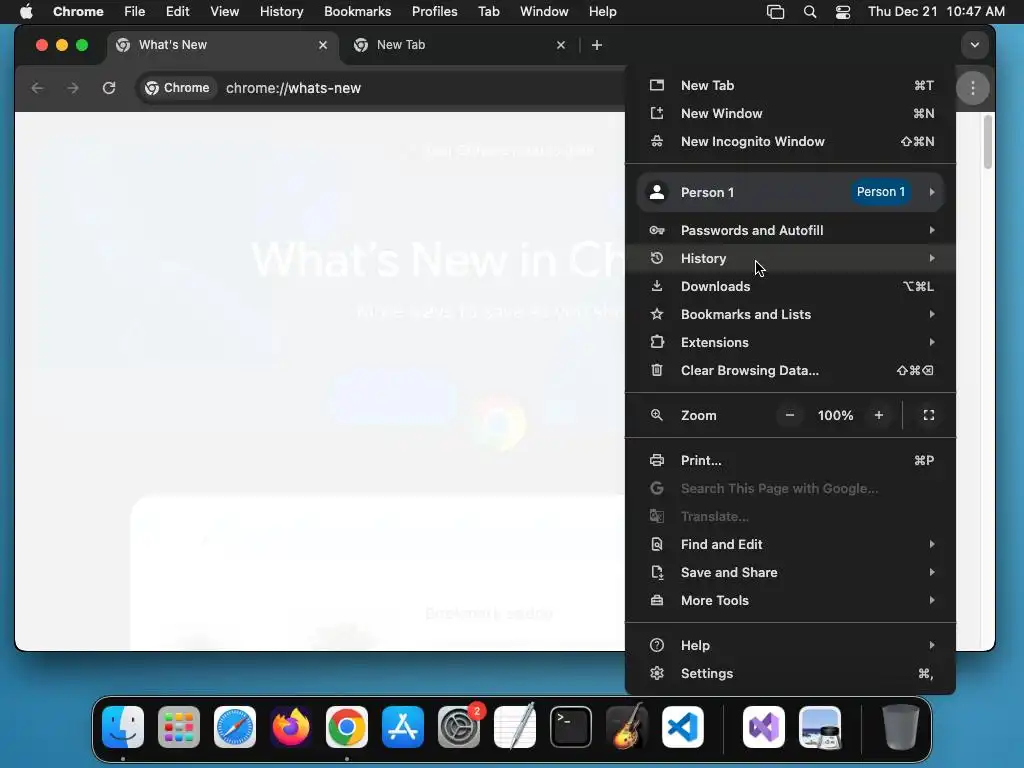Viewport: 1024px width, 768px height.
Task: Open the File menu in menu bar
Action: point(135,12)
